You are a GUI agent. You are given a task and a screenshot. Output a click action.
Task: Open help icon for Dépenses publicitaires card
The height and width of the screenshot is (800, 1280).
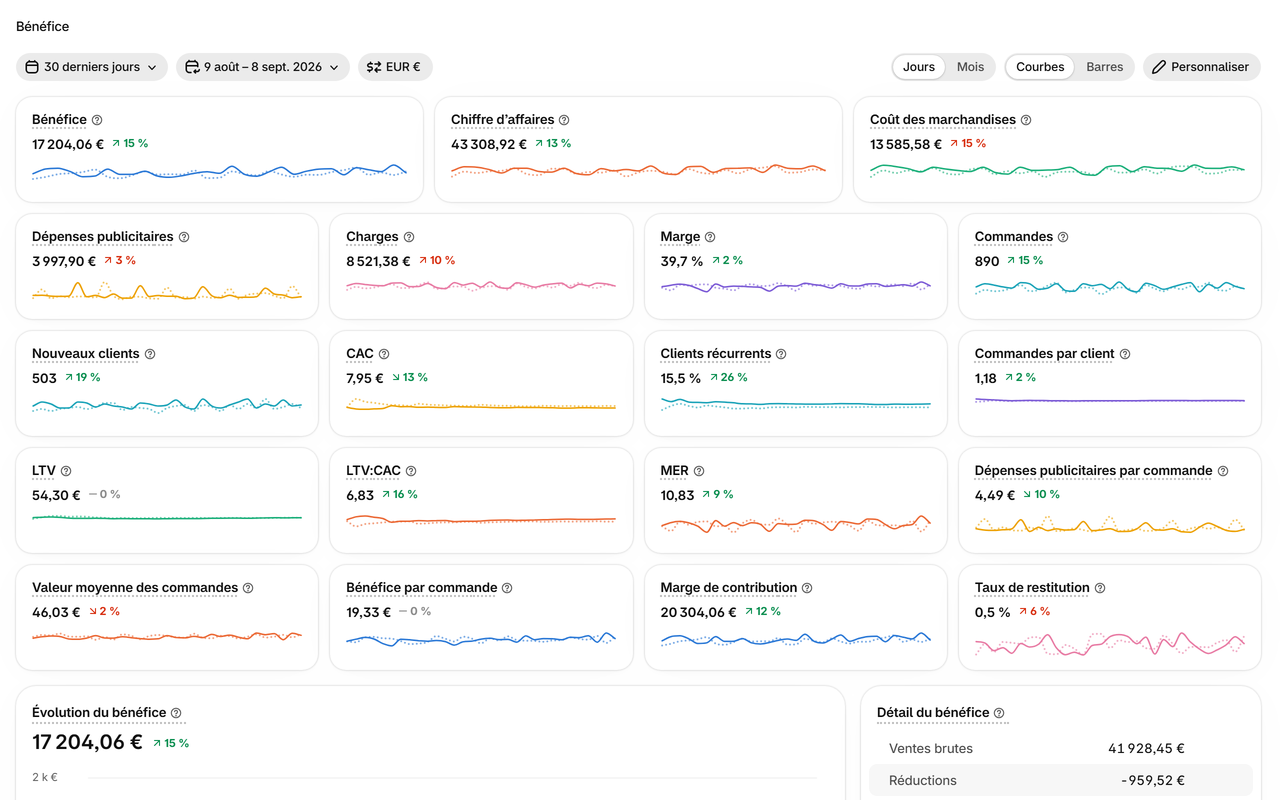tap(184, 237)
